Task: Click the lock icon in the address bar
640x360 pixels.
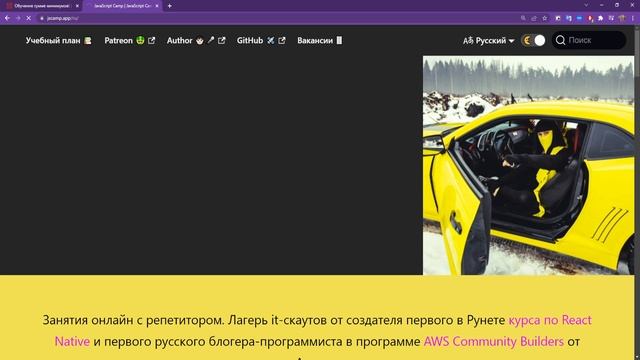Action: click(42, 18)
